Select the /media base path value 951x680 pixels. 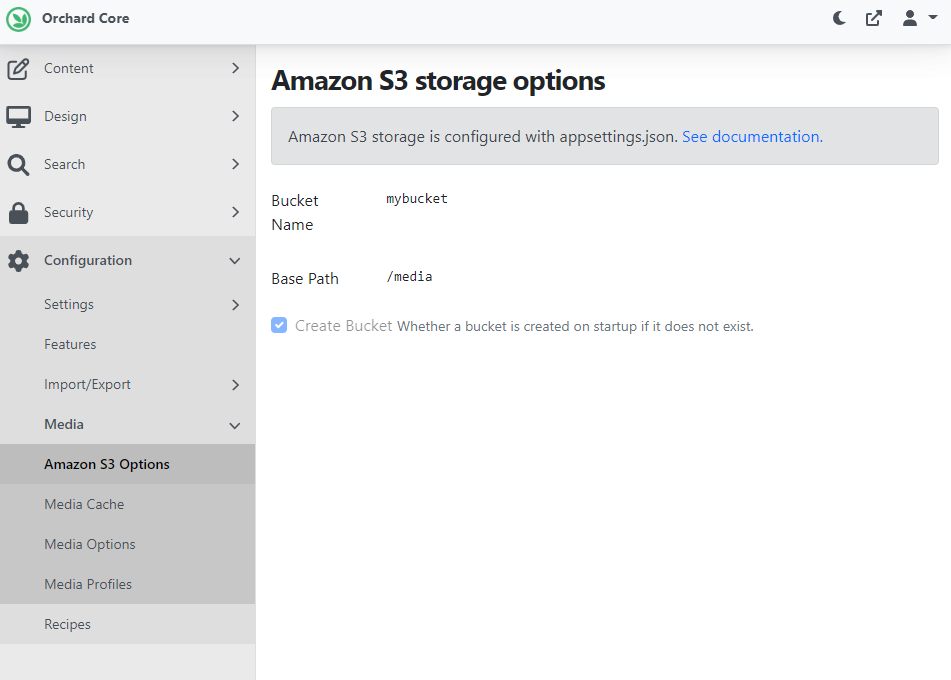409,277
